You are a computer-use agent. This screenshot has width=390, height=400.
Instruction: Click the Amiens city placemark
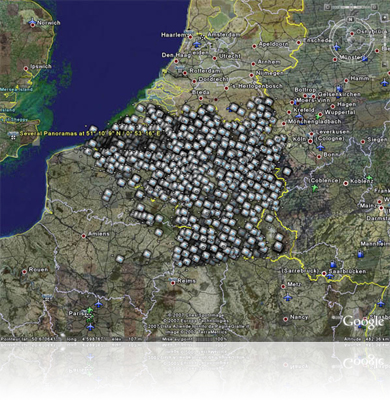83,236
